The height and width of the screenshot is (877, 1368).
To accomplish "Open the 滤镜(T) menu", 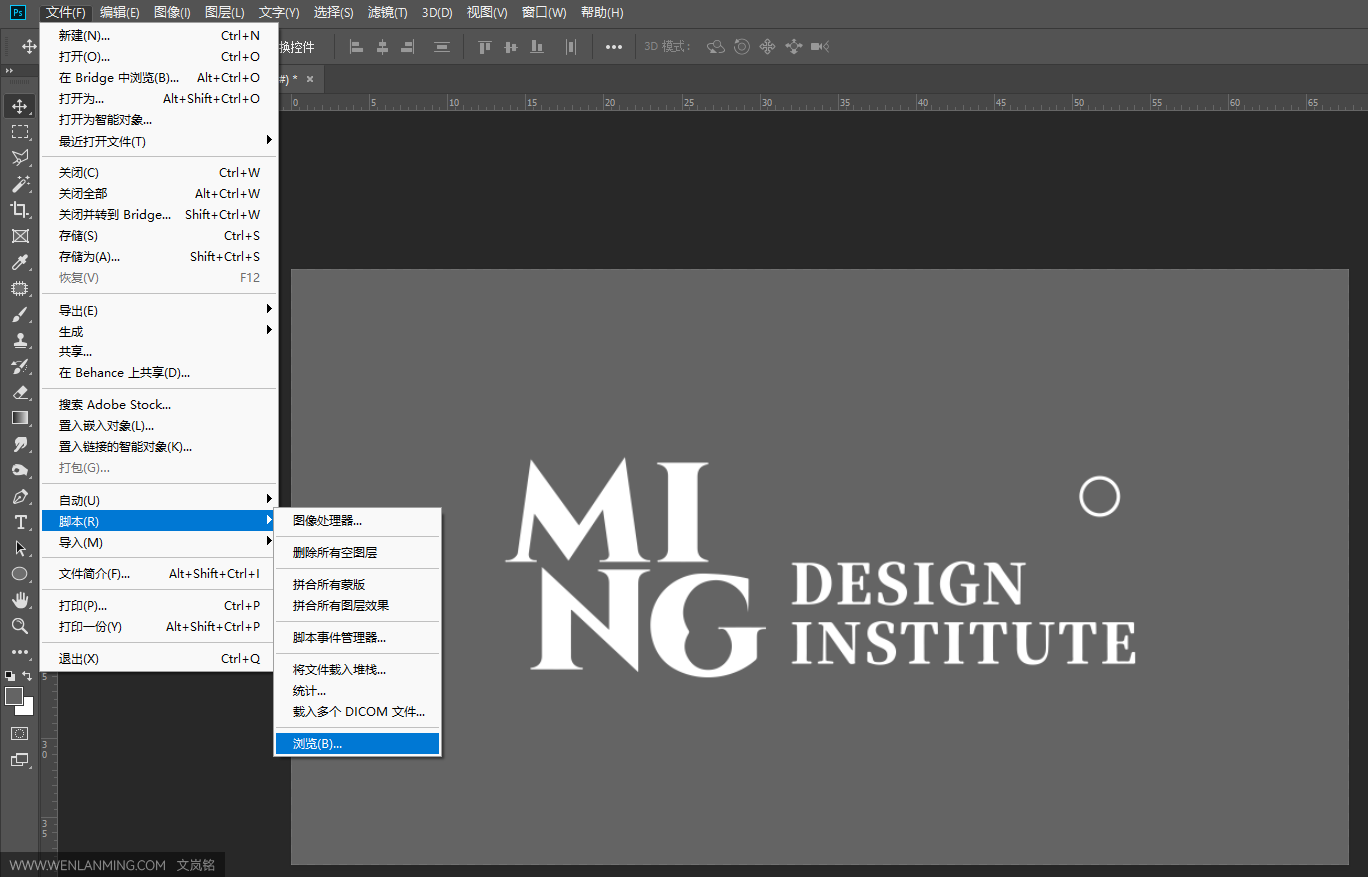I will click(x=387, y=12).
